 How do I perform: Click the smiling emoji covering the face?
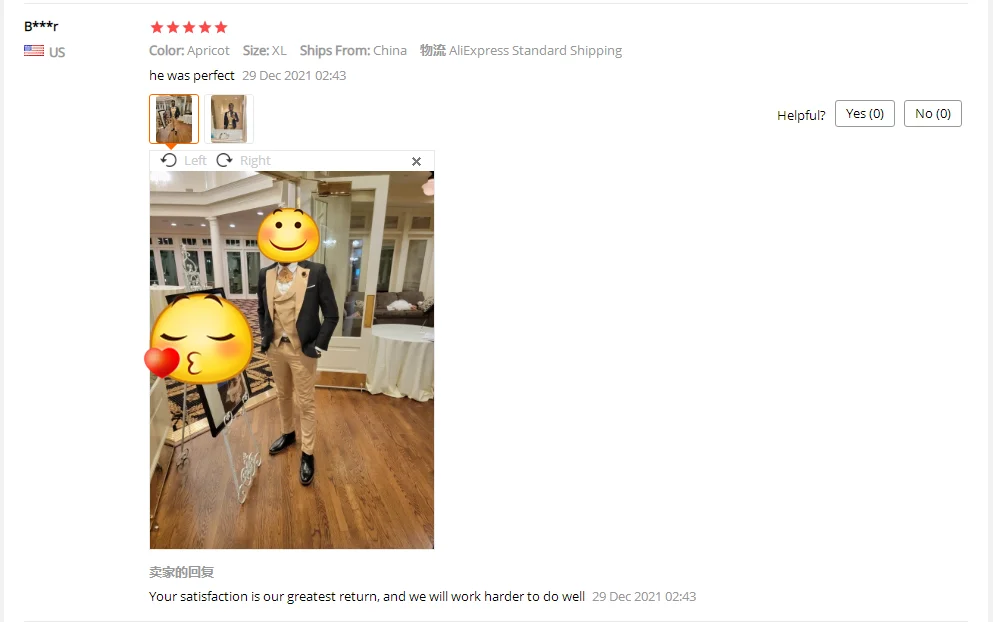point(288,236)
